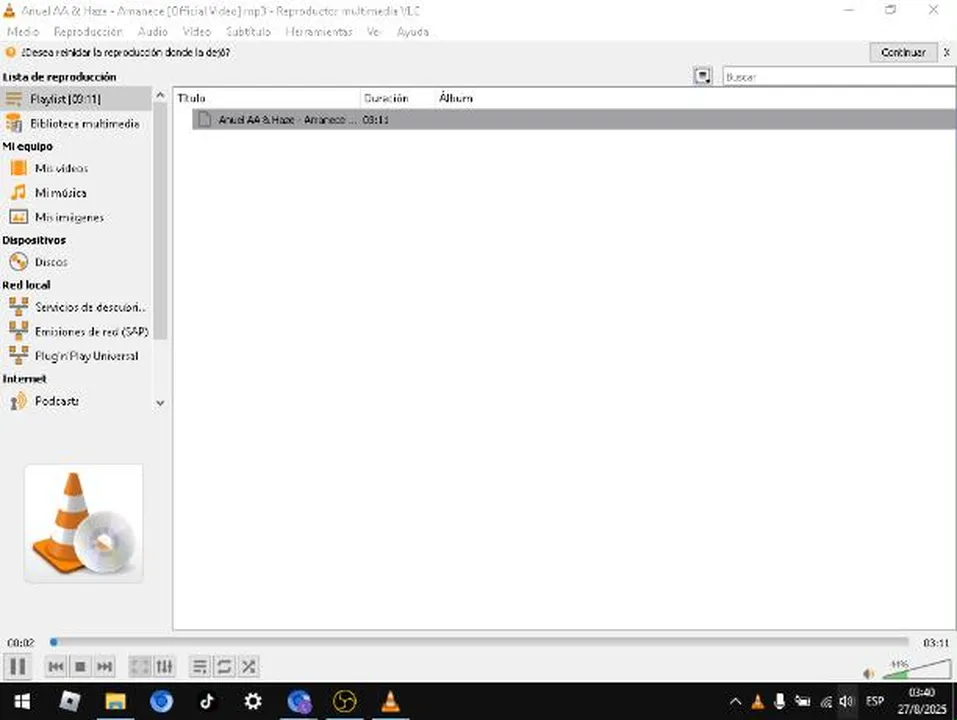957x720 pixels.
Task: Open network icon in system tray
Action: tap(826, 702)
